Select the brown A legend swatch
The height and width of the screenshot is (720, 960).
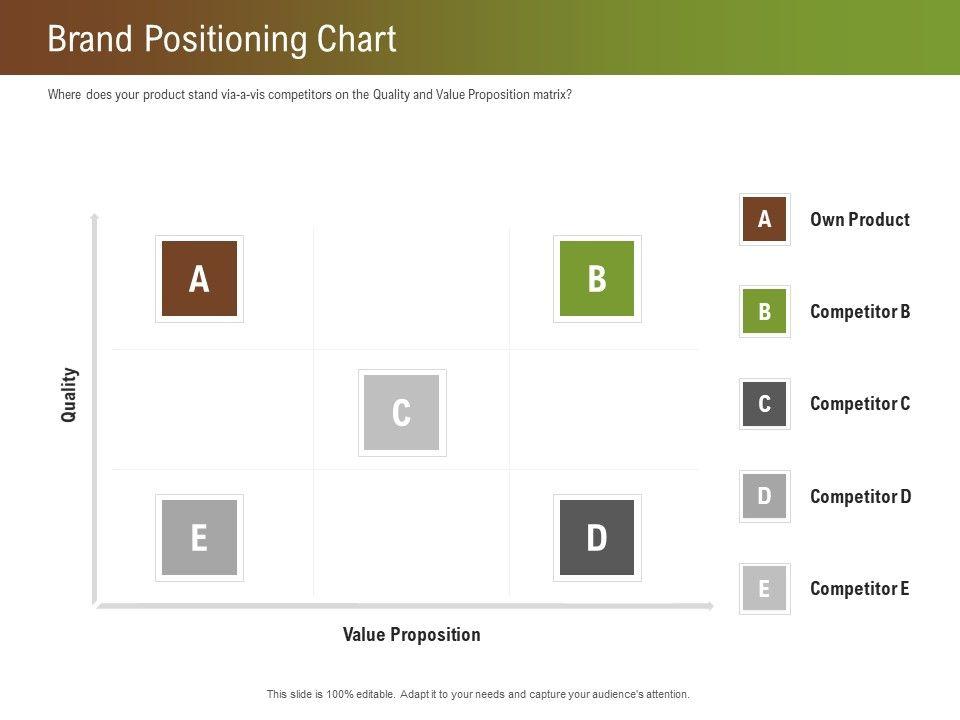(x=765, y=219)
